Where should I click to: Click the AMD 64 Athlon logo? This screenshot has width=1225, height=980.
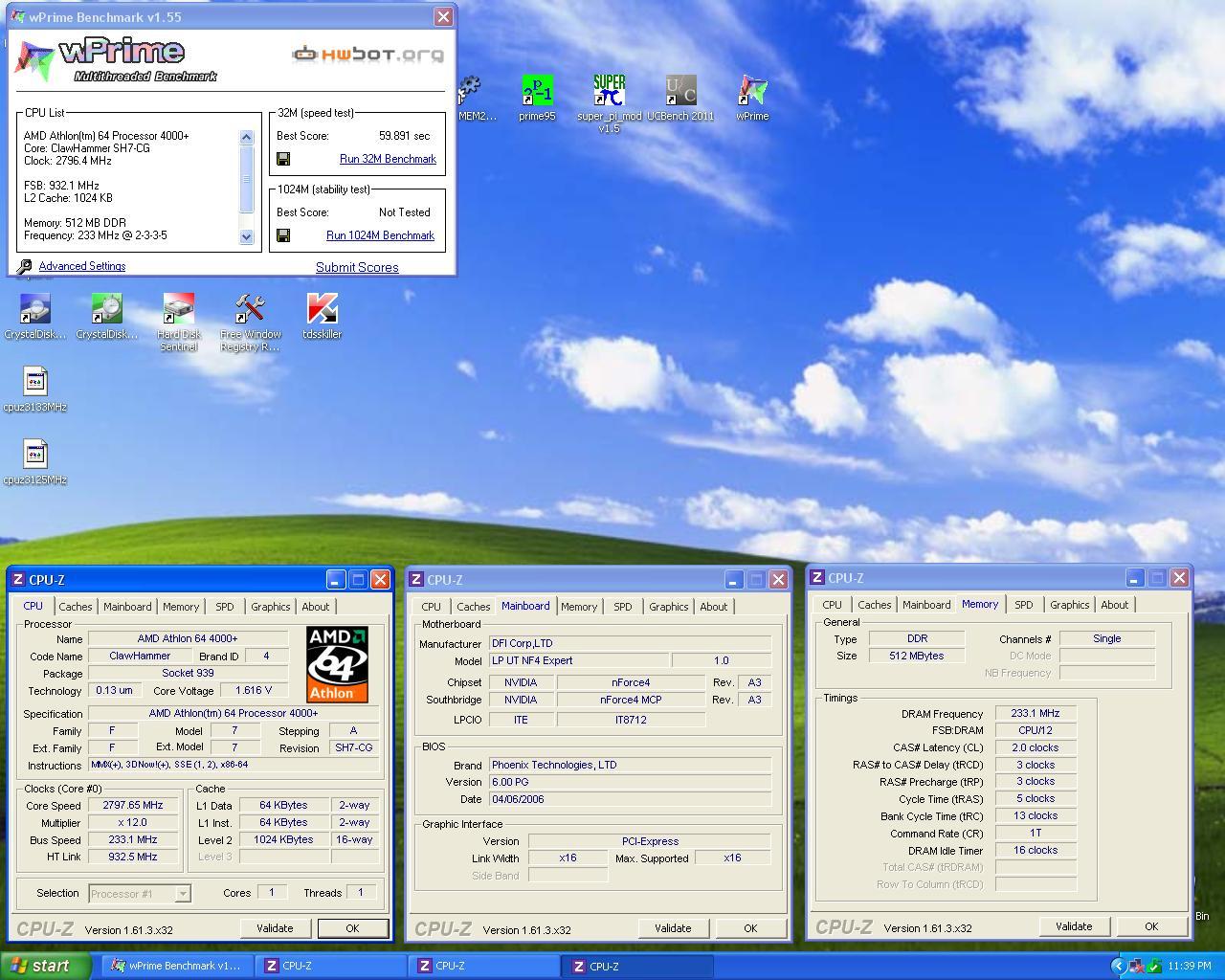pyautogui.click(x=337, y=664)
